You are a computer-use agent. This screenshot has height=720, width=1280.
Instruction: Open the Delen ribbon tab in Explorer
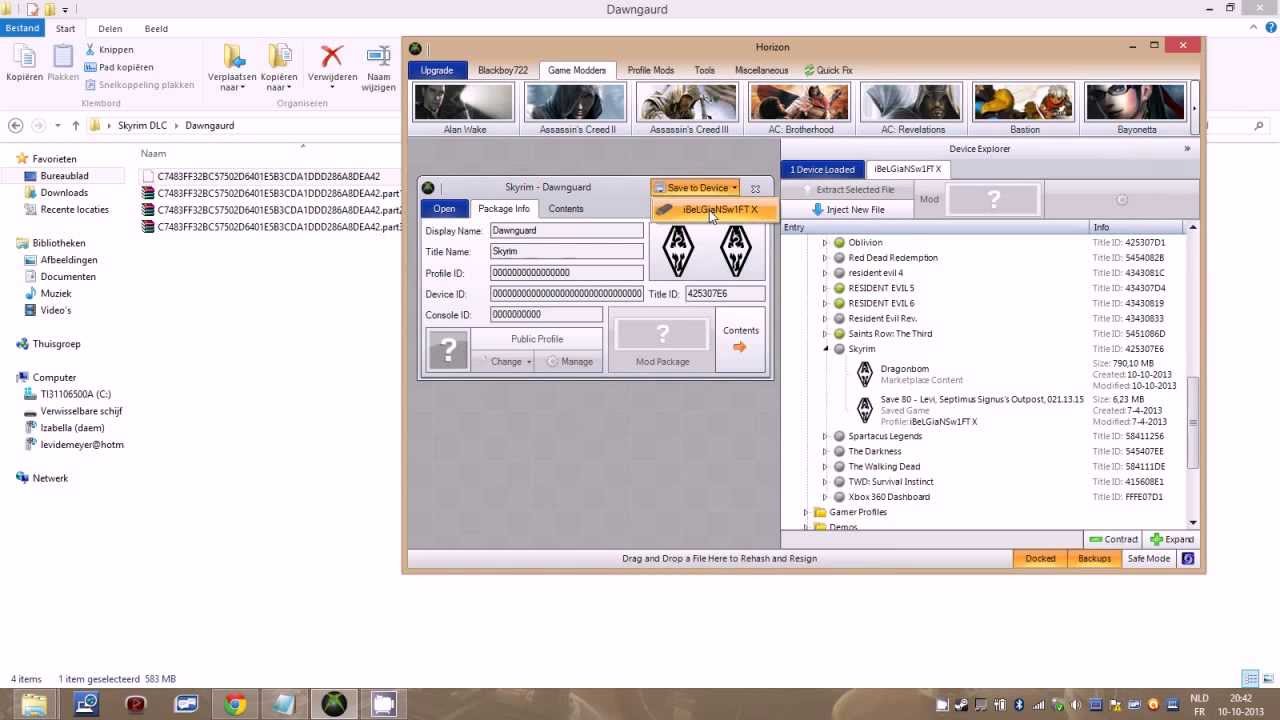[x=110, y=29]
